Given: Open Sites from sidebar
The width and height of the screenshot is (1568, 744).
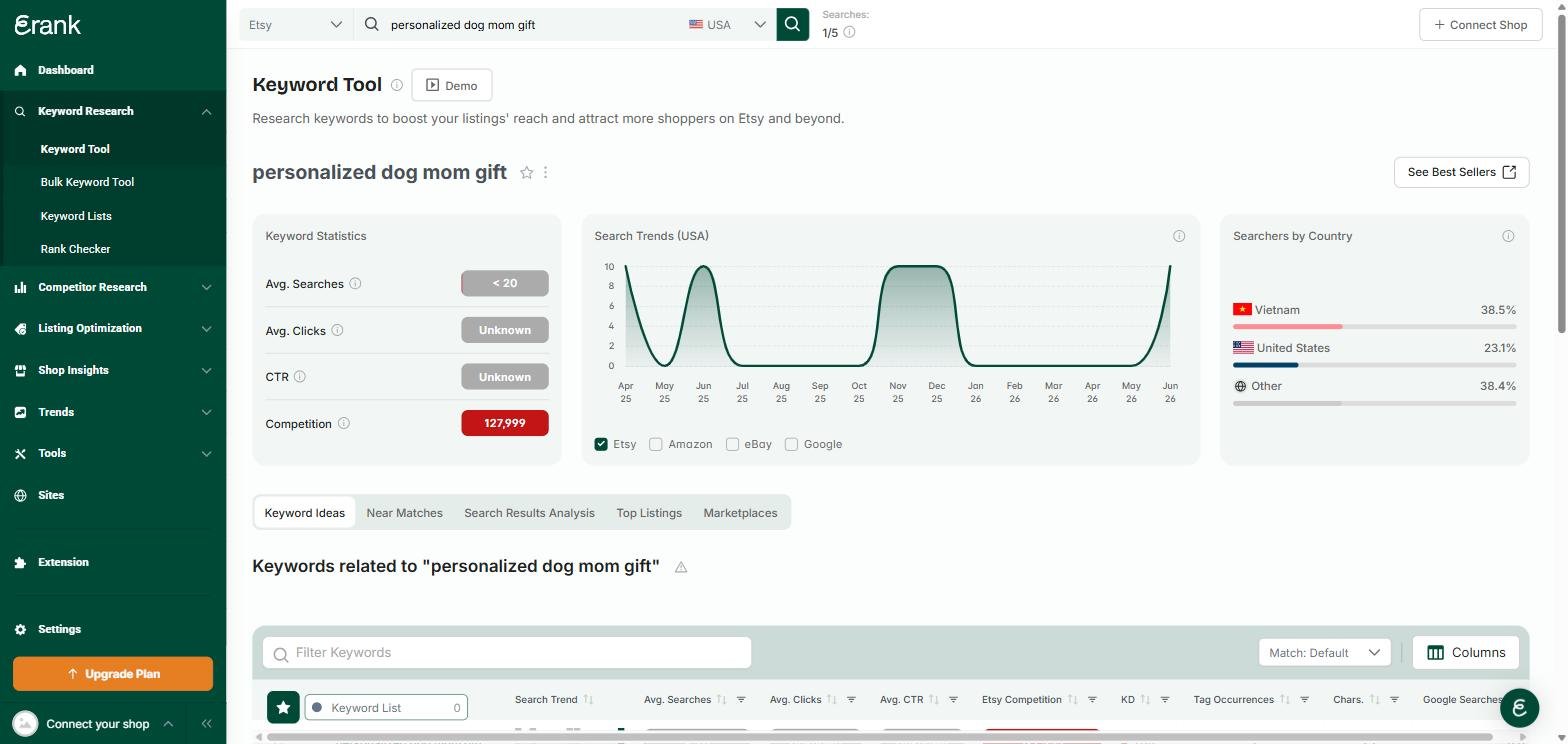Looking at the screenshot, I should (51, 495).
